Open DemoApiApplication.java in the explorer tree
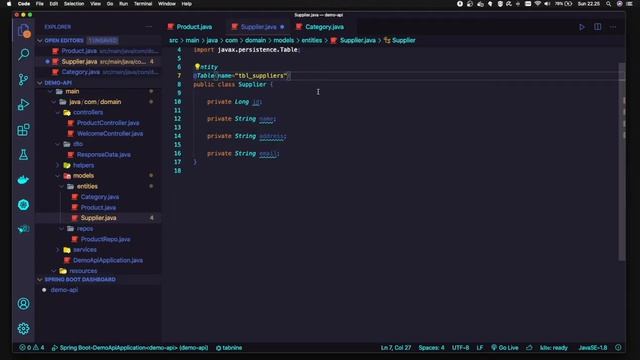 (108, 260)
